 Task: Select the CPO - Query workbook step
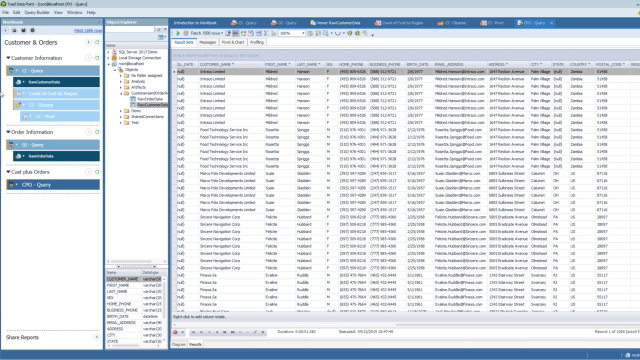(53, 184)
